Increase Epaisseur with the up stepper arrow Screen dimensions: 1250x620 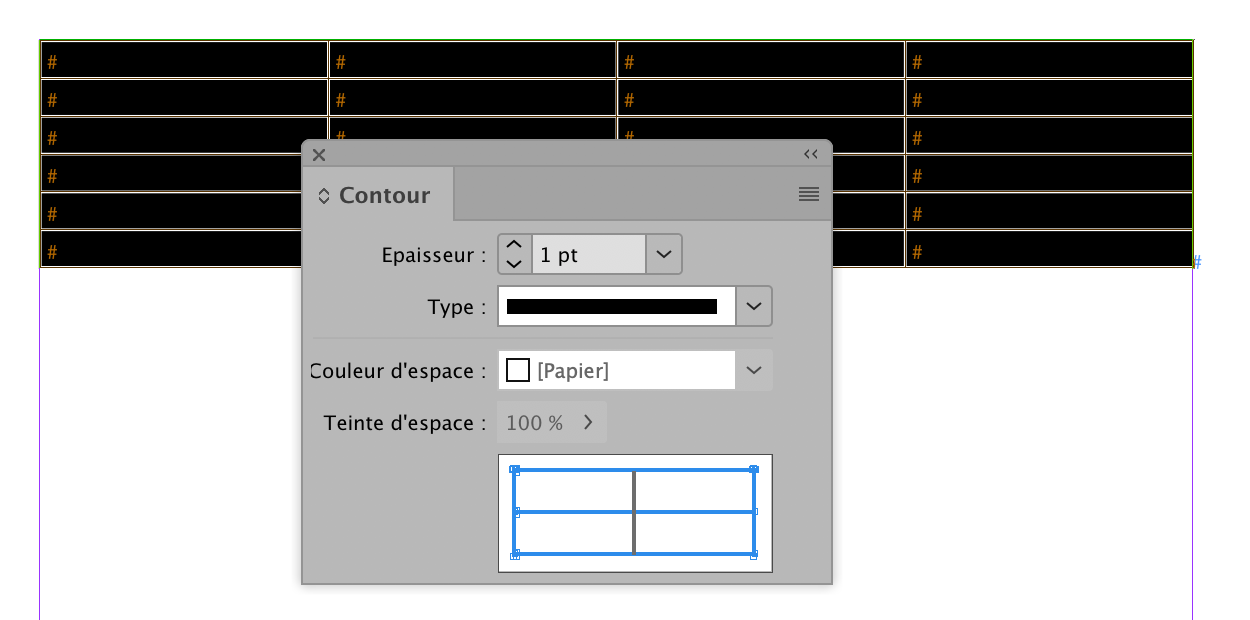pos(513,245)
